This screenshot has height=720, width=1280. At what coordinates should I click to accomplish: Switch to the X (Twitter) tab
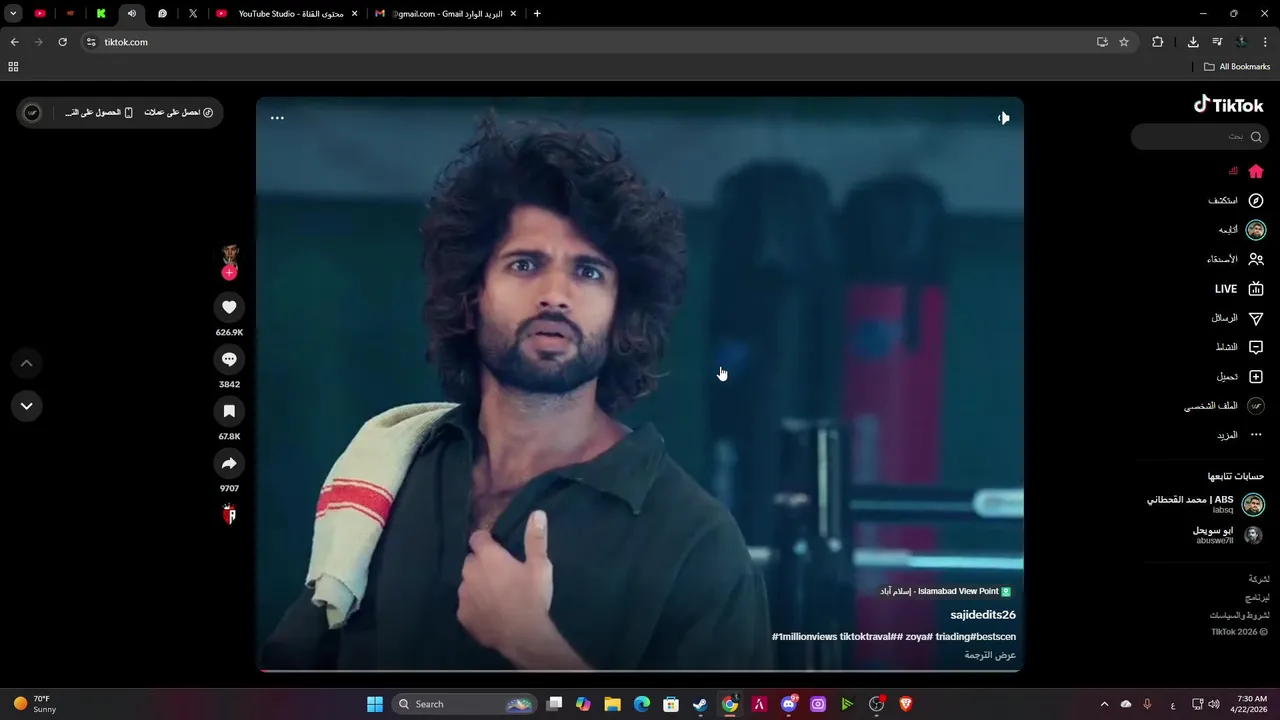coord(193,14)
